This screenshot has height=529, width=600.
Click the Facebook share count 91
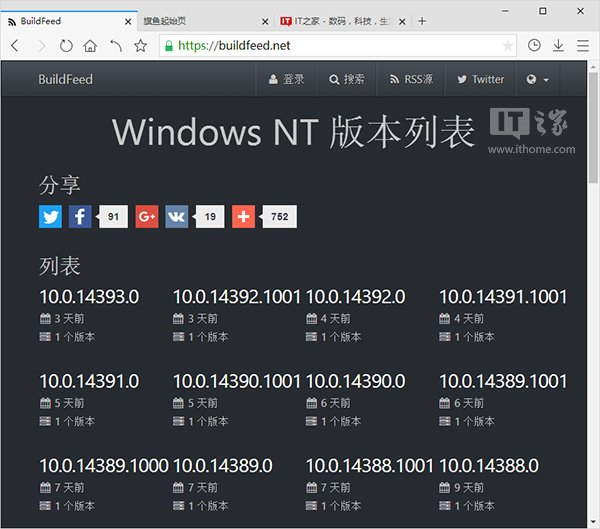(x=113, y=216)
